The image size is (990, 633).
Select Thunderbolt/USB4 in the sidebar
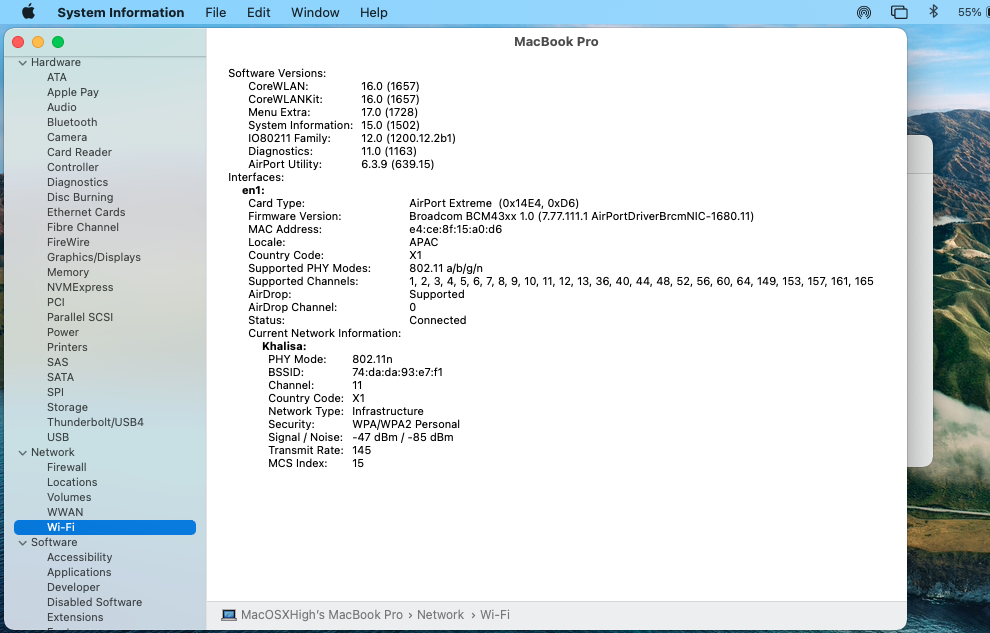tap(95, 423)
